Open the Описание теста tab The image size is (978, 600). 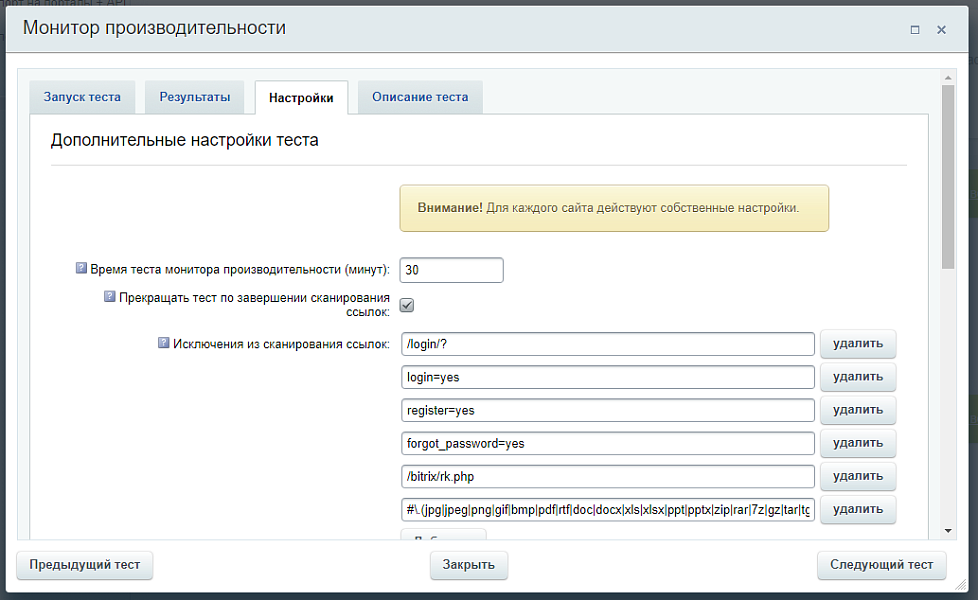(420, 98)
